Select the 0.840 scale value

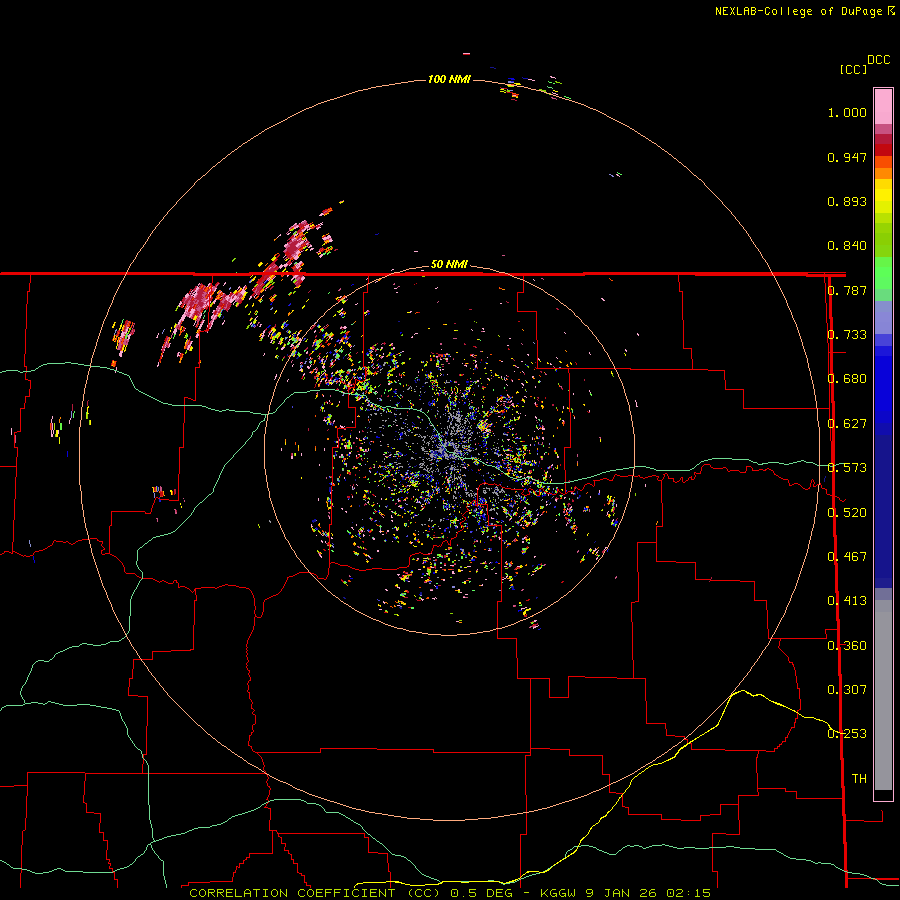[847, 246]
